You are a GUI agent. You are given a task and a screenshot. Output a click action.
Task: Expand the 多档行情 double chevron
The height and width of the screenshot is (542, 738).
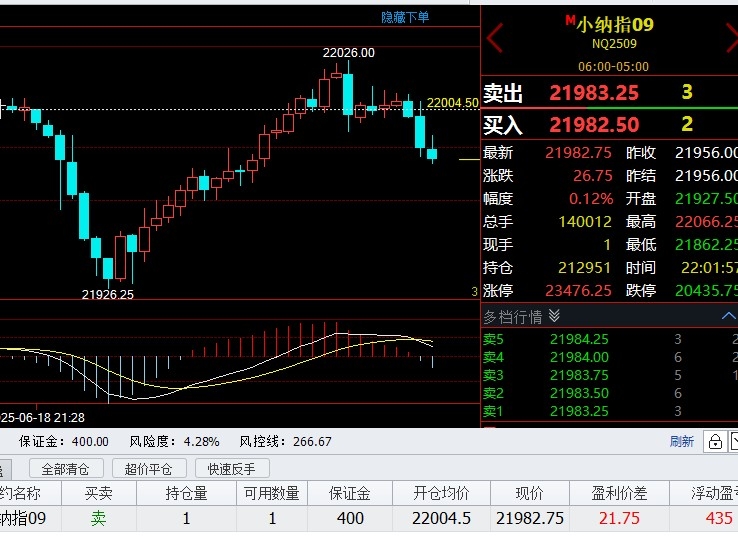[554, 316]
